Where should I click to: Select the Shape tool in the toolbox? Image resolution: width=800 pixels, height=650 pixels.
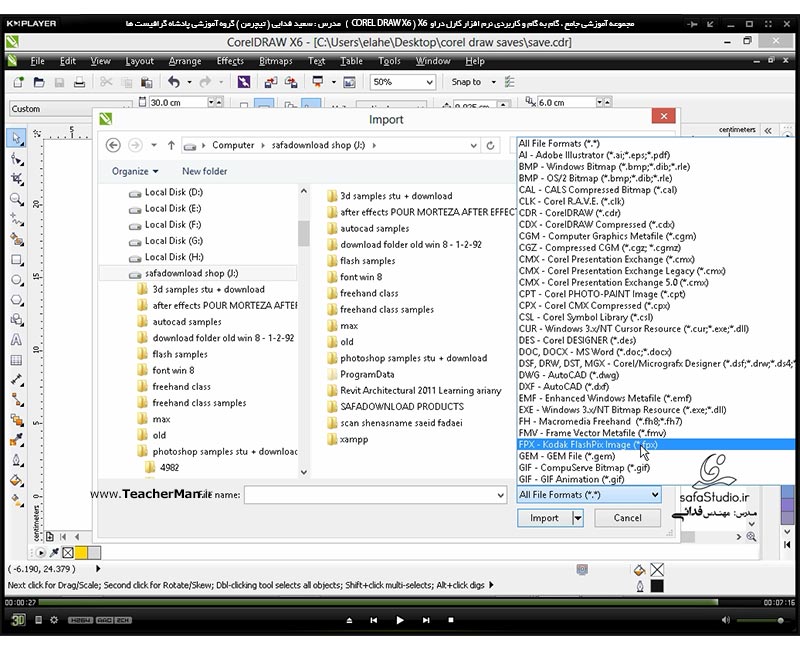pos(17,159)
